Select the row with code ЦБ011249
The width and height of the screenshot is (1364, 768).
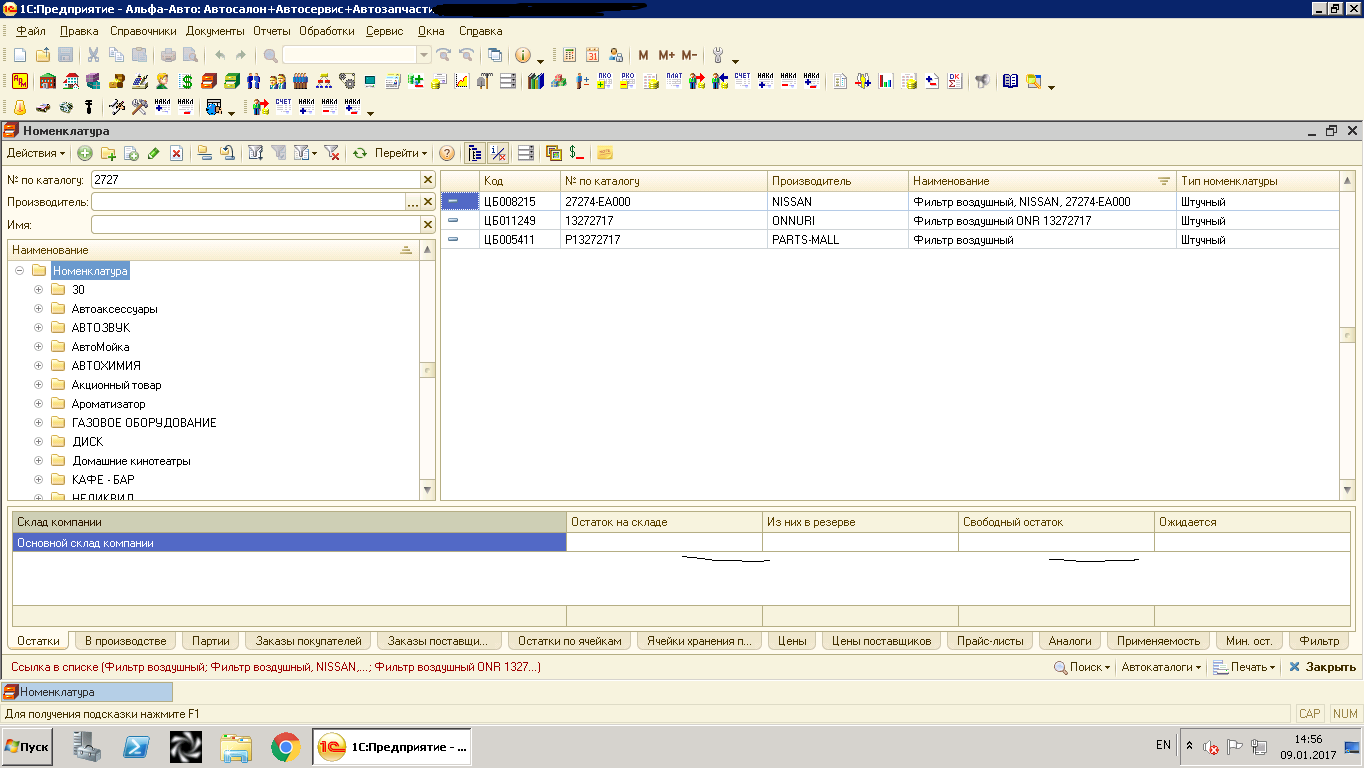[x=889, y=221]
